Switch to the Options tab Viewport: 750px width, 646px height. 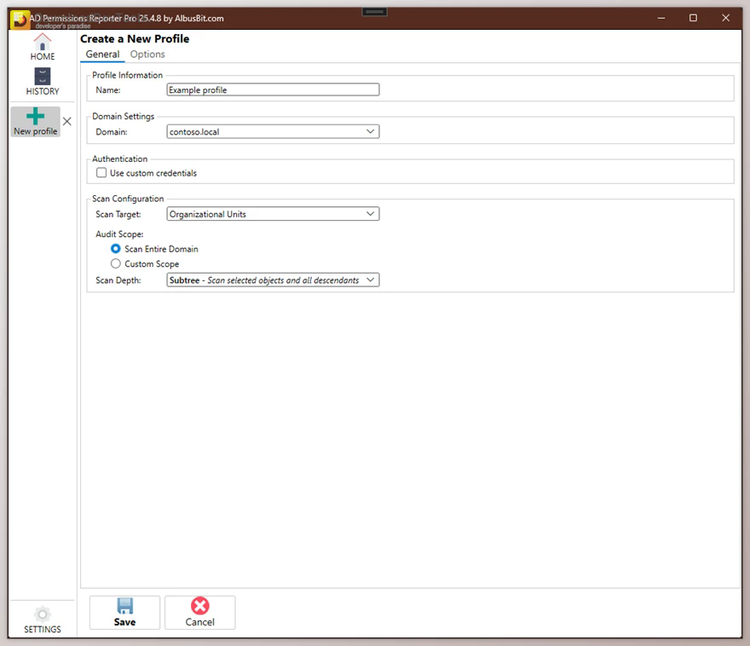[147, 54]
